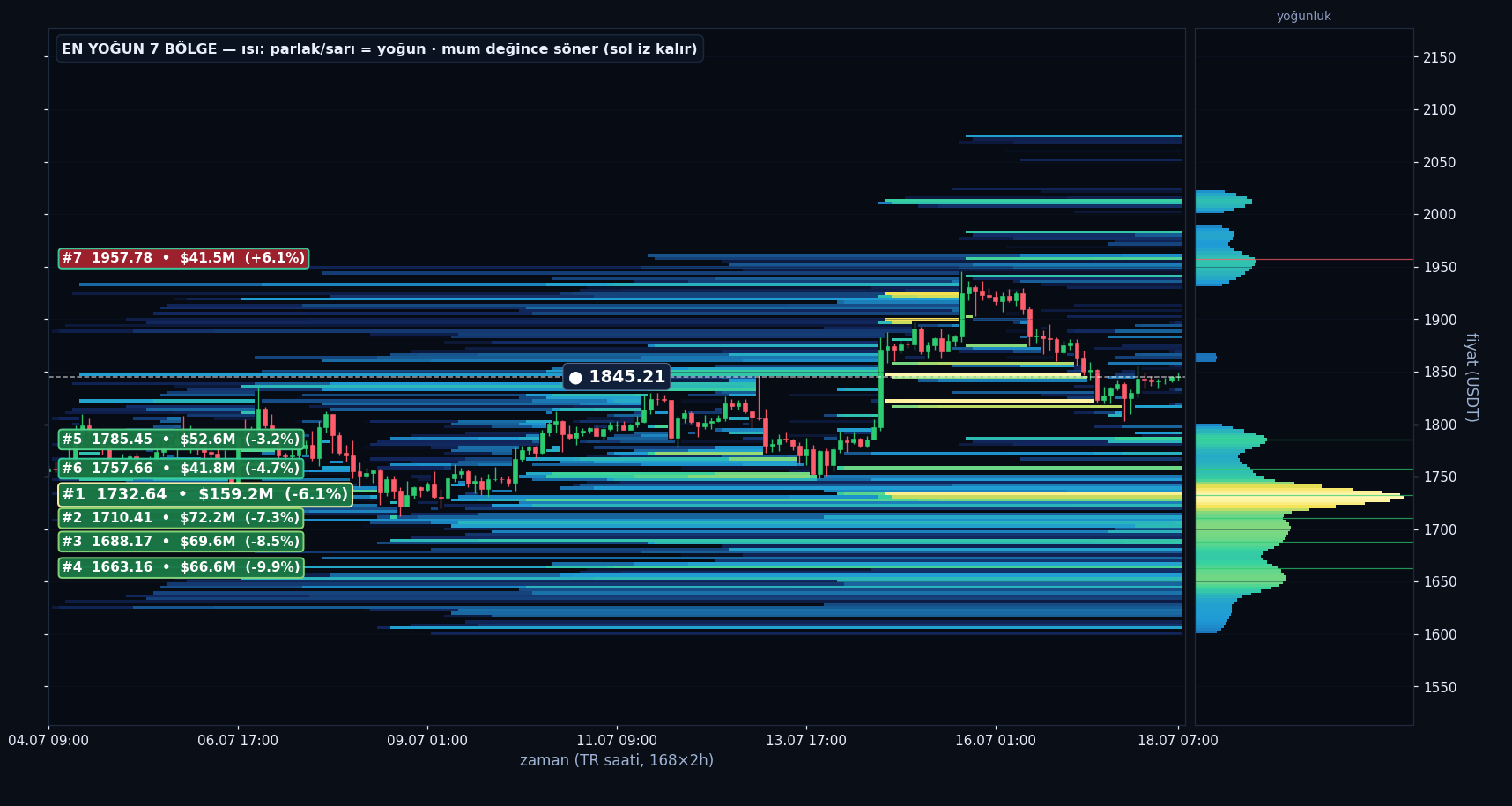Click the 11.07 09:00 time tick

tap(617, 741)
